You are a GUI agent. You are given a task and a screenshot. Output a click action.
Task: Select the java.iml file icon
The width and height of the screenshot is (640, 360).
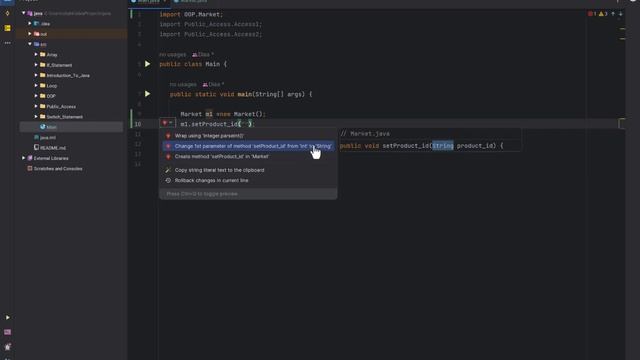coord(36,138)
